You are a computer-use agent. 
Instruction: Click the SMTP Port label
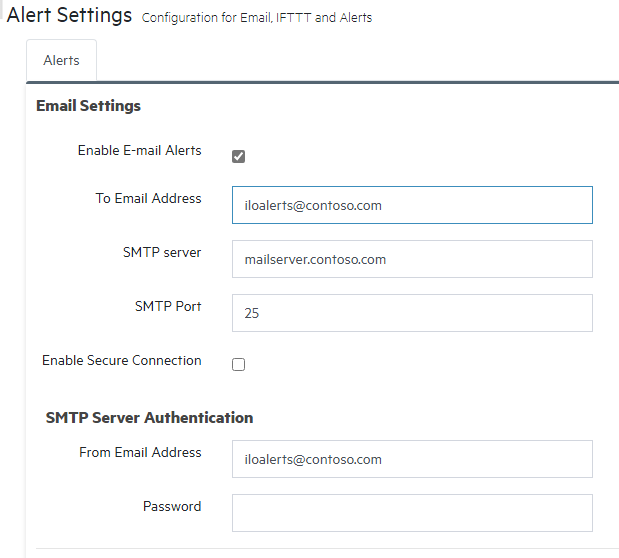point(168,306)
